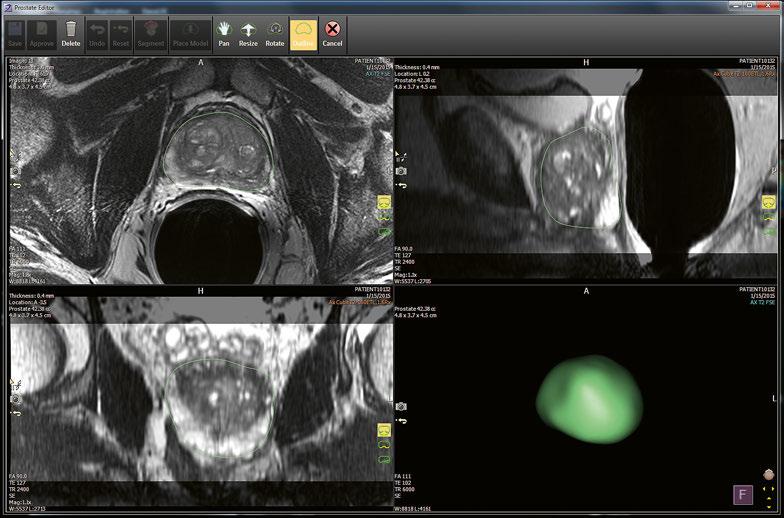The width and height of the screenshot is (784, 518).
Task: Choose the Place Model tool
Action: pyautogui.click(x=190, y=34)
